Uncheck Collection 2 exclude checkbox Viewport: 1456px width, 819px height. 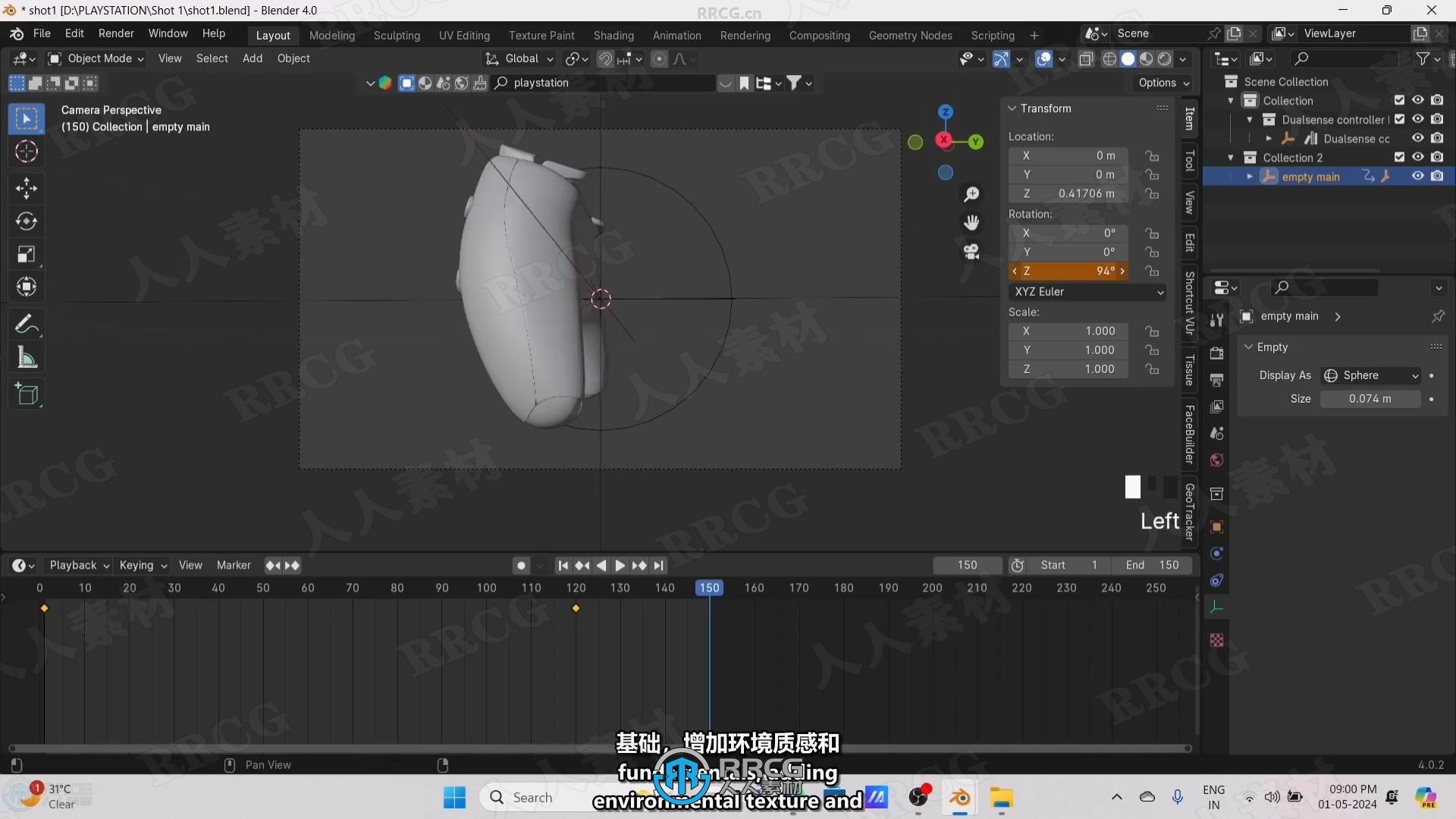1400,157
